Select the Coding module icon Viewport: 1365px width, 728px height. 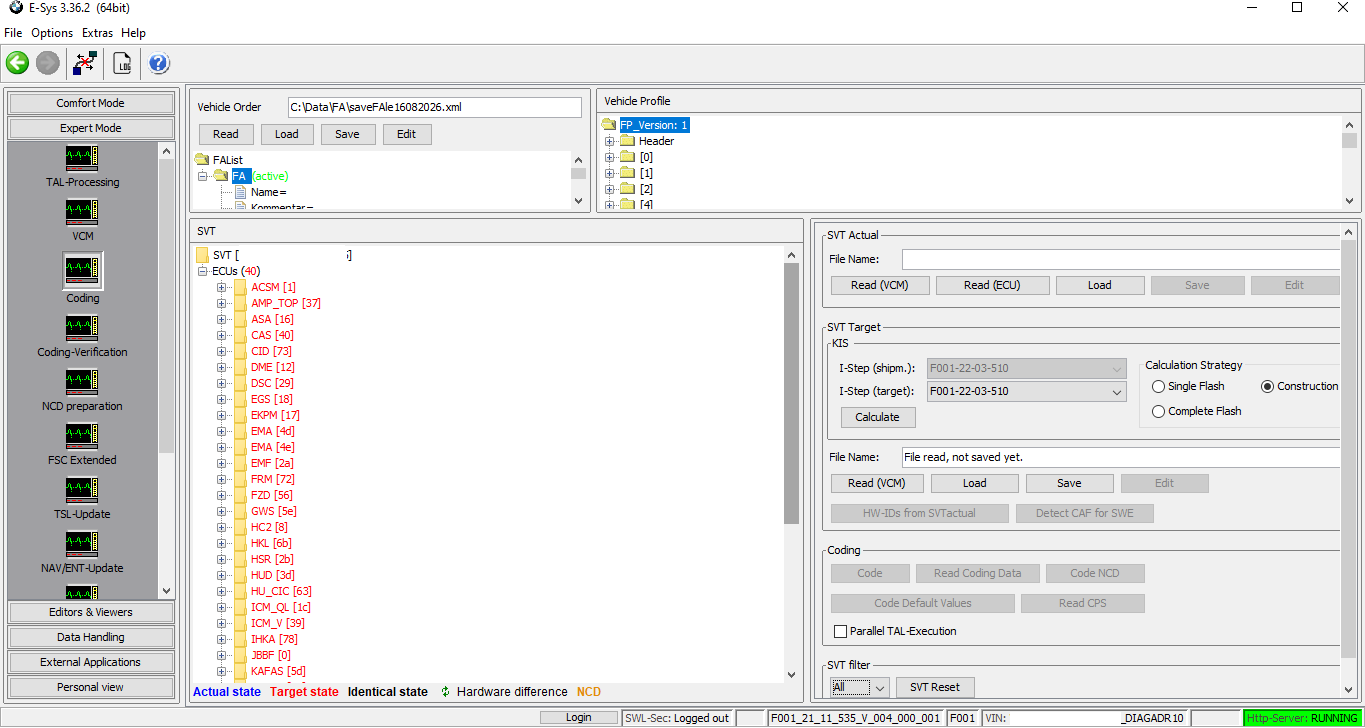point(82,270)
